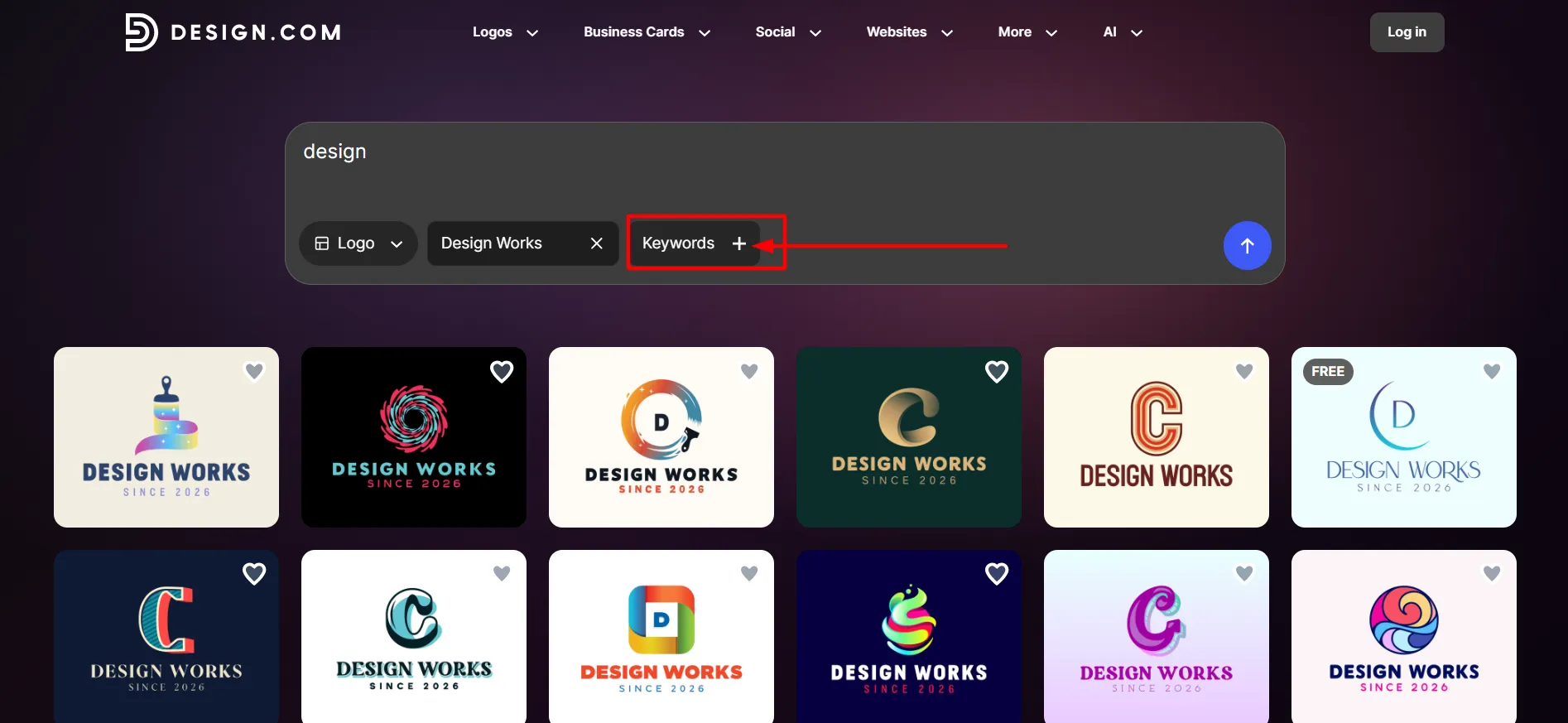1568x723 pixels.
Task: Remove the Design Works tag with the X
Action: coord(596,243)
